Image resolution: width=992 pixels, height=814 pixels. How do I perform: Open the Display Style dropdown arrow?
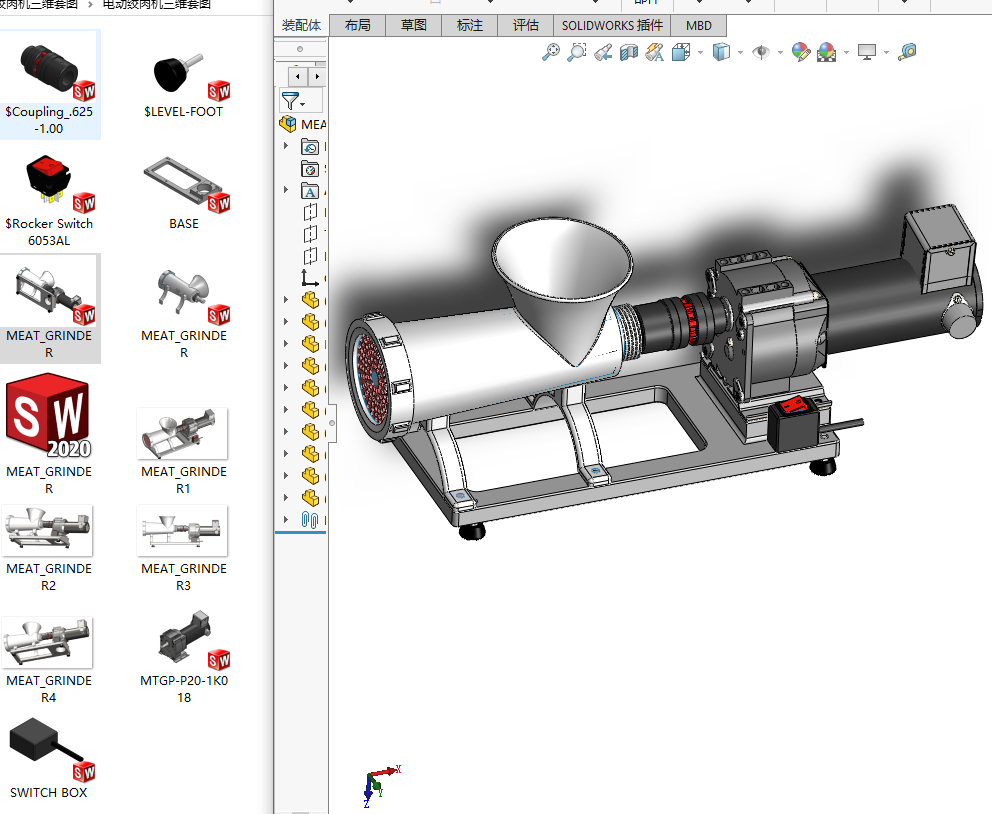click(741, 52)
